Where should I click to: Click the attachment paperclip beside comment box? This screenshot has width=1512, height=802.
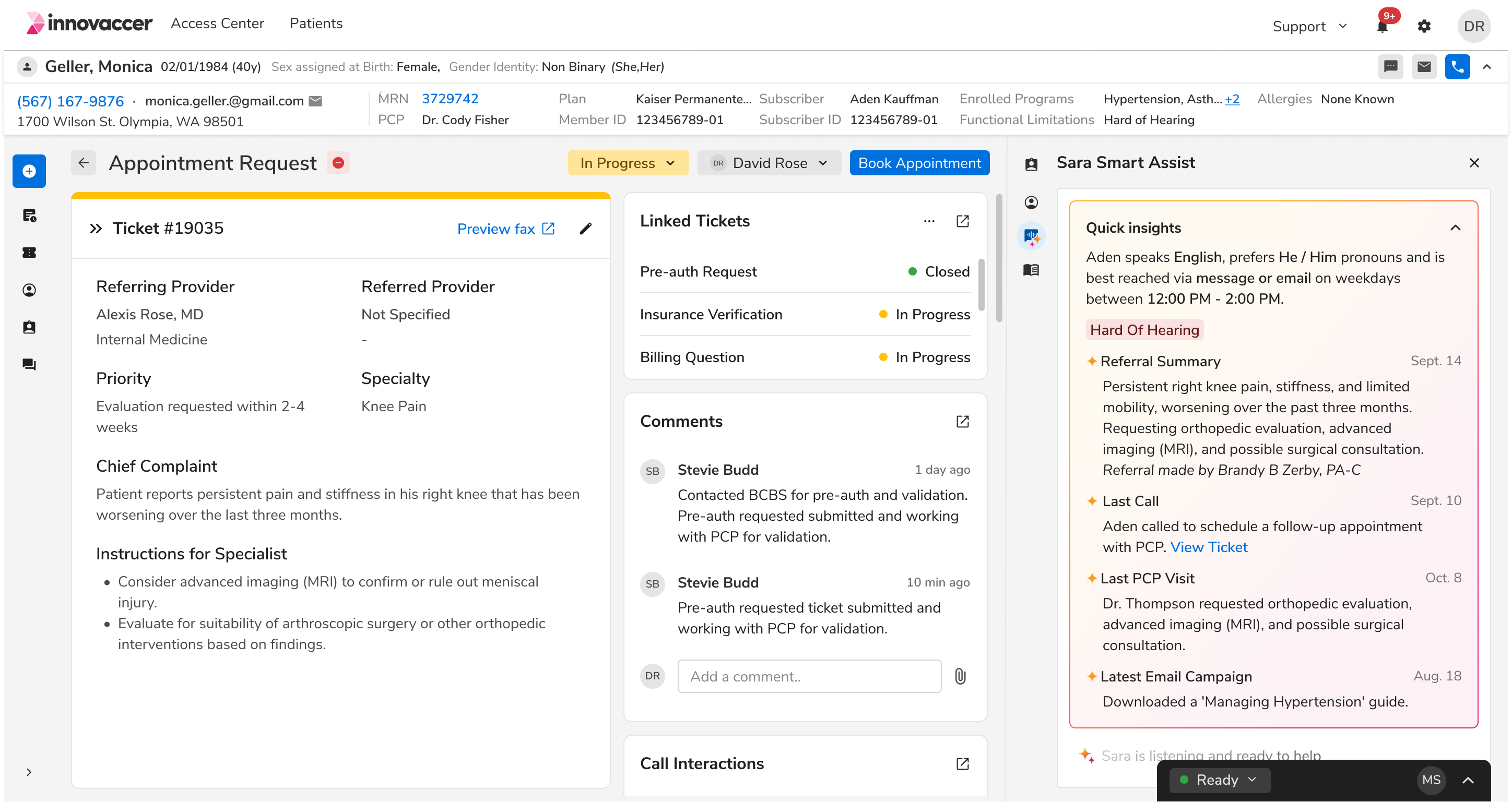tap(960, 676)
